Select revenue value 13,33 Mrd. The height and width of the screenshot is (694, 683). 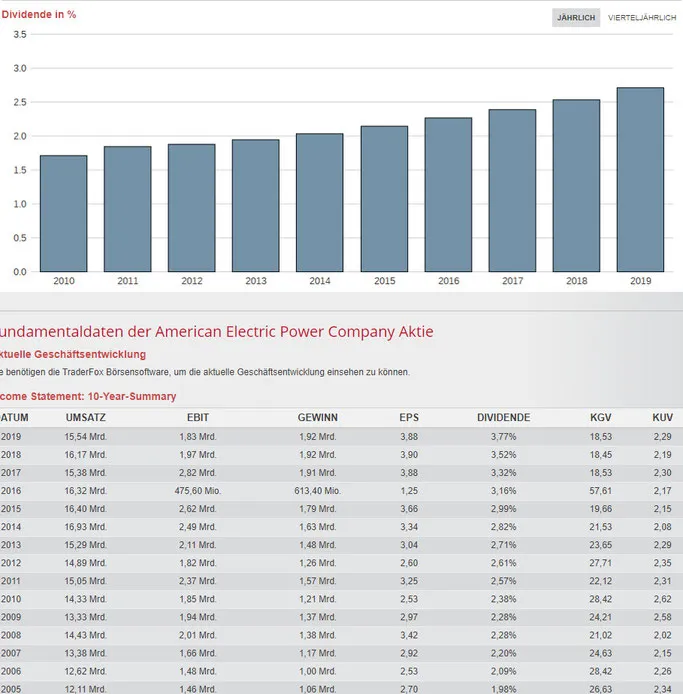click(85, 617)
